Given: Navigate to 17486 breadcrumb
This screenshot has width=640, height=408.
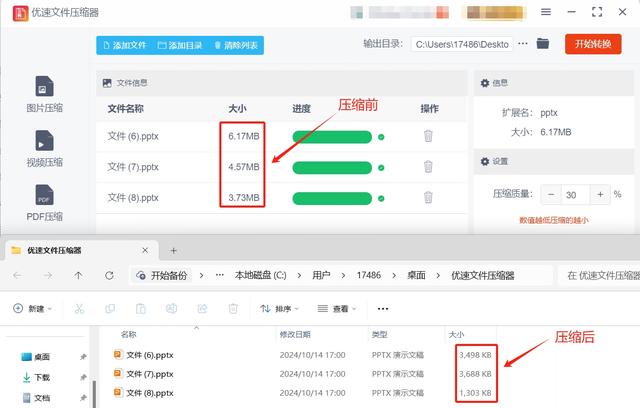Looking at the screenshot, I should (x=369, y=275).
